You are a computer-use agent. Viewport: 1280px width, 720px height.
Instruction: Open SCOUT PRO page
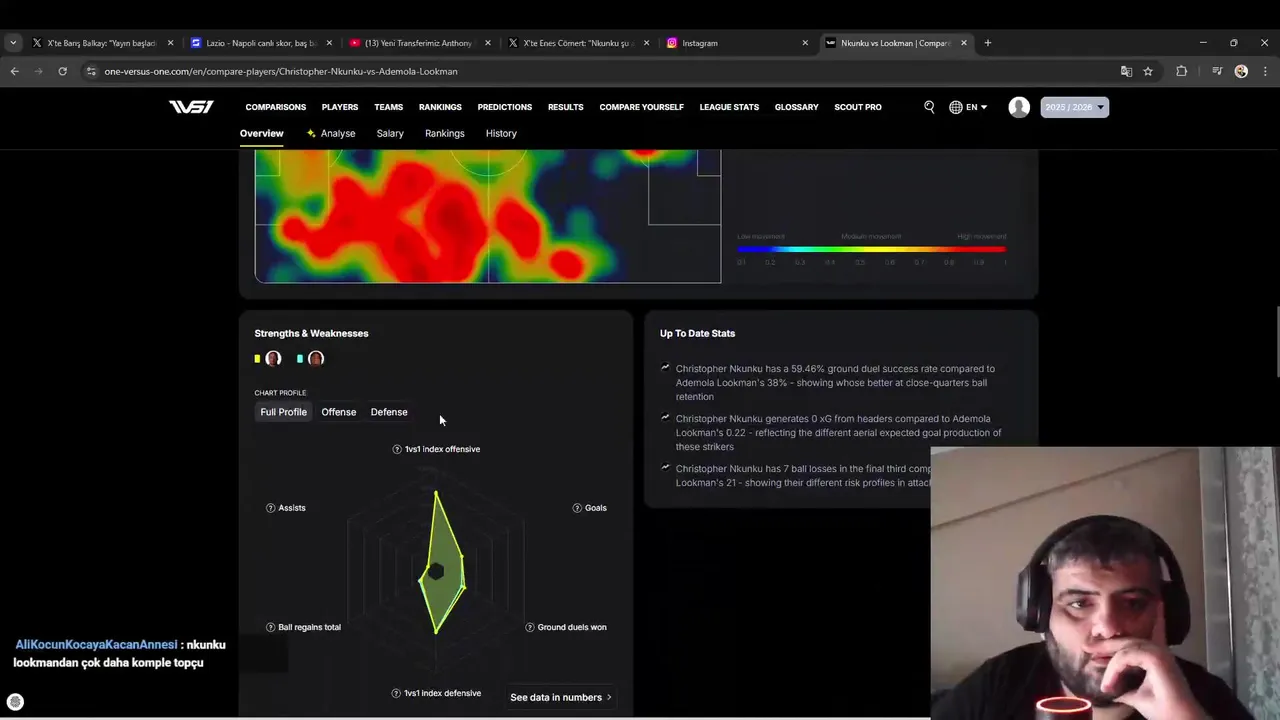coord(858,107)
